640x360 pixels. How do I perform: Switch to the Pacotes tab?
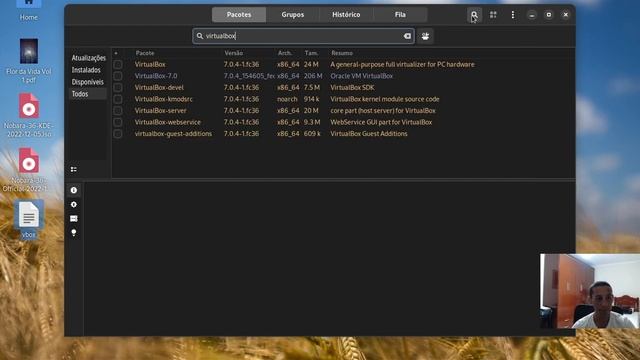(239, 15)
